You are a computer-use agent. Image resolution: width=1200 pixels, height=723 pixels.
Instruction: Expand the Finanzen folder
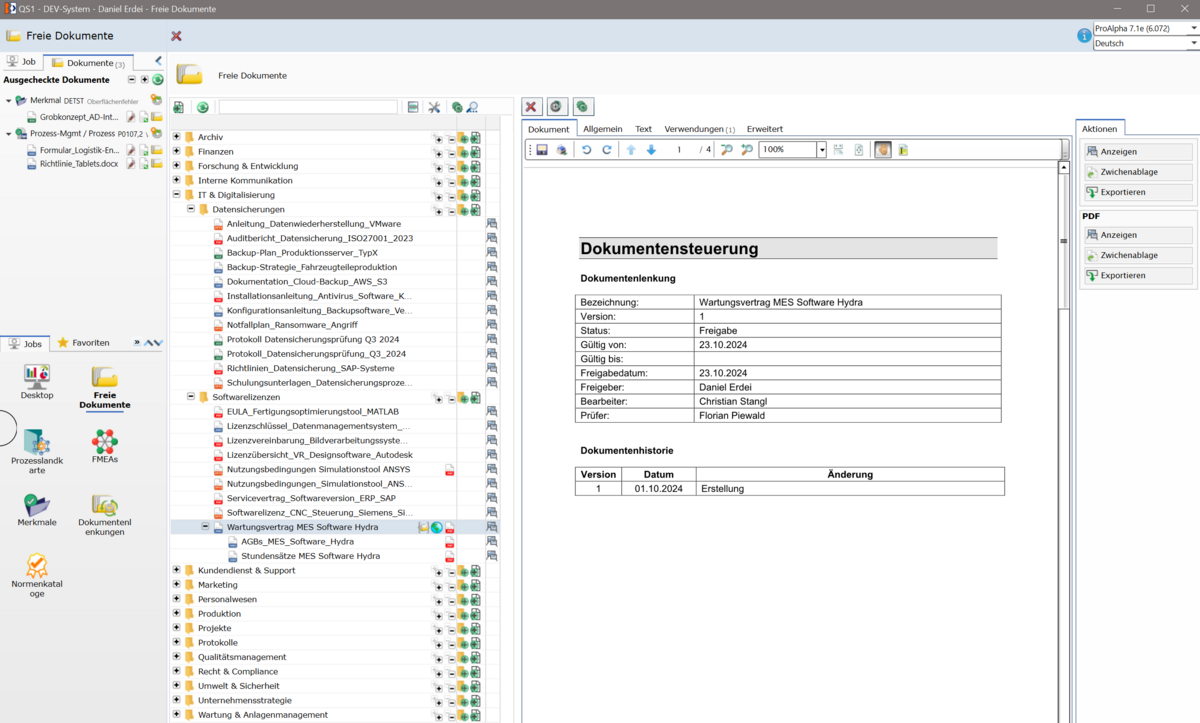[x=177, y=151]
